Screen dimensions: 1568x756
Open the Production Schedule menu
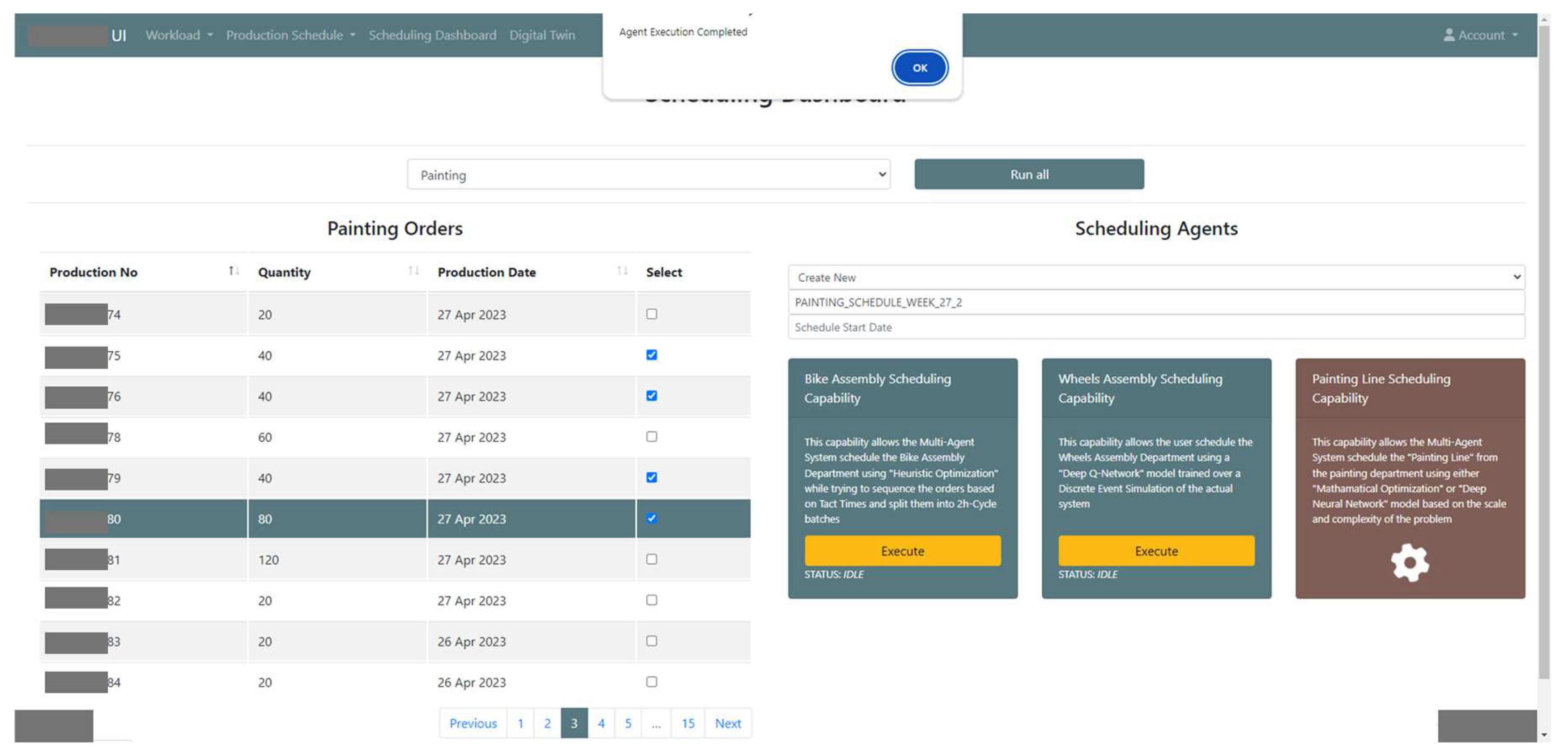click(x=290, y=35)
